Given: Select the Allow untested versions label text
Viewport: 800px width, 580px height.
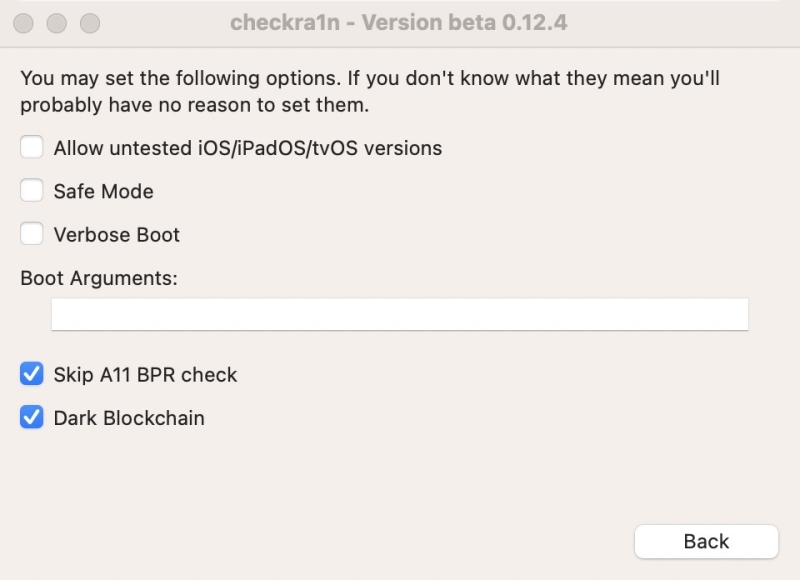Looking at the screenshot, I should (247, 148).
